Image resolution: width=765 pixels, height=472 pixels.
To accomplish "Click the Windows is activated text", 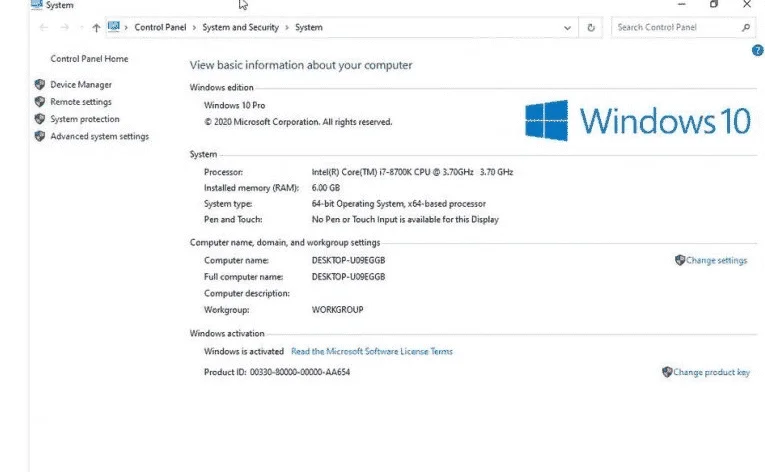I will [243, 351].
